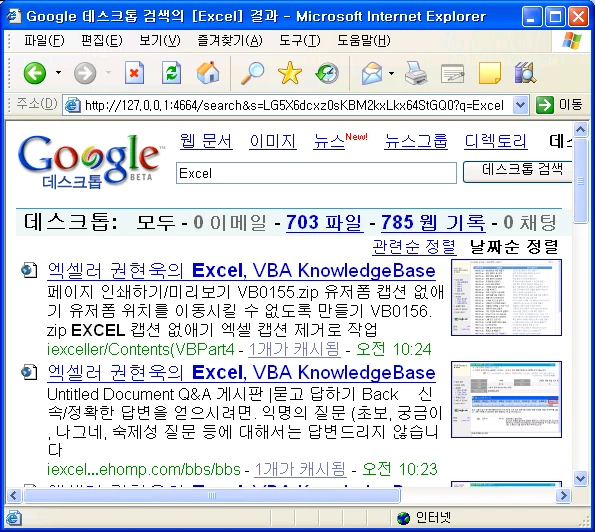Click vertical scrollbar up arrow

click(580, 130)
